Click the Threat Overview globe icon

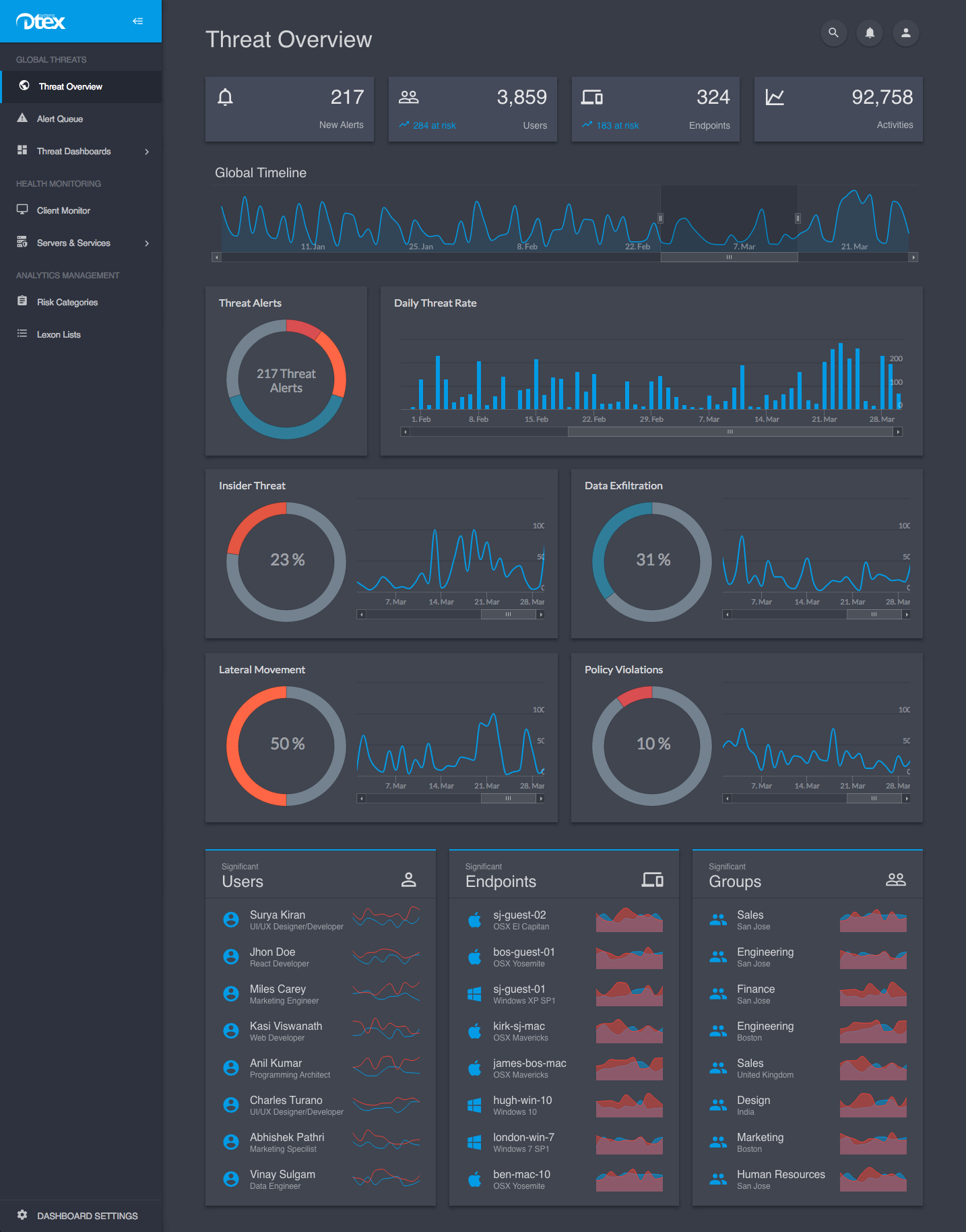24,86
